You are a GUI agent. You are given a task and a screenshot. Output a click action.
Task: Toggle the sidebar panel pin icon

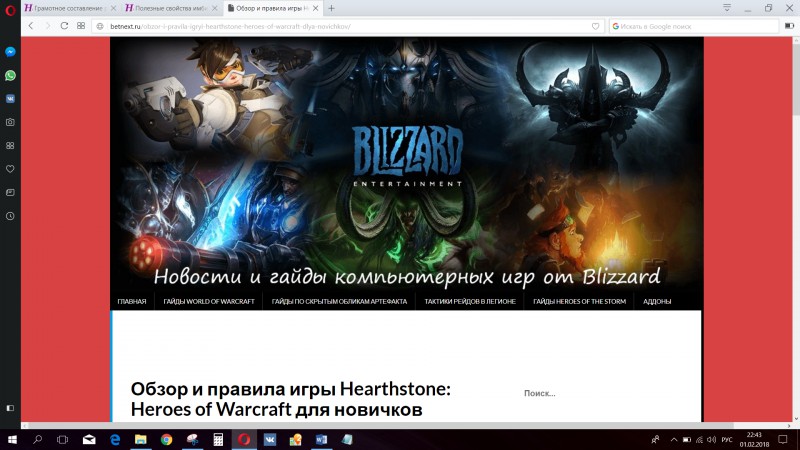tap(10, 408)
